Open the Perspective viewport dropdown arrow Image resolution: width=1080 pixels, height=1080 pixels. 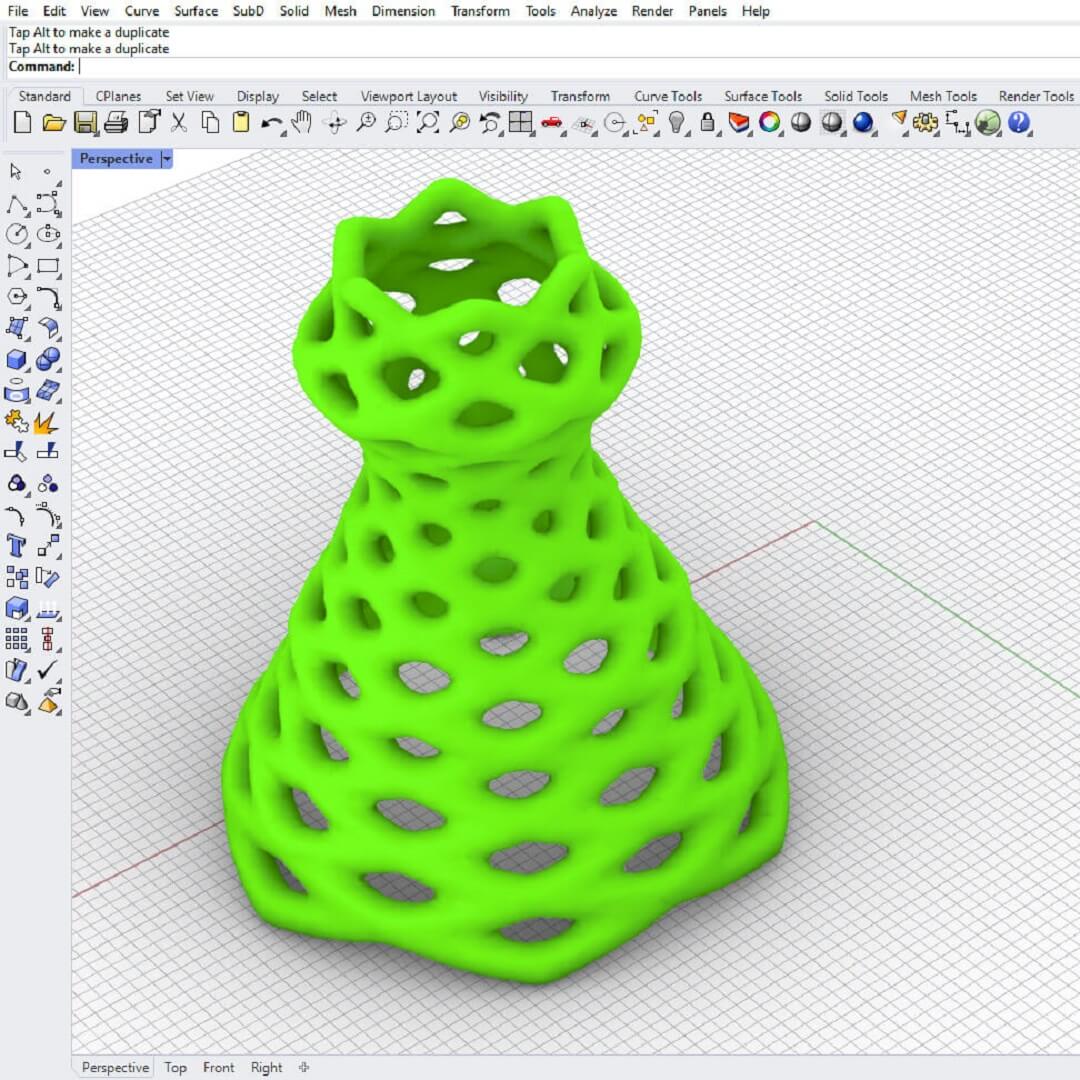[x=166, y=159]
